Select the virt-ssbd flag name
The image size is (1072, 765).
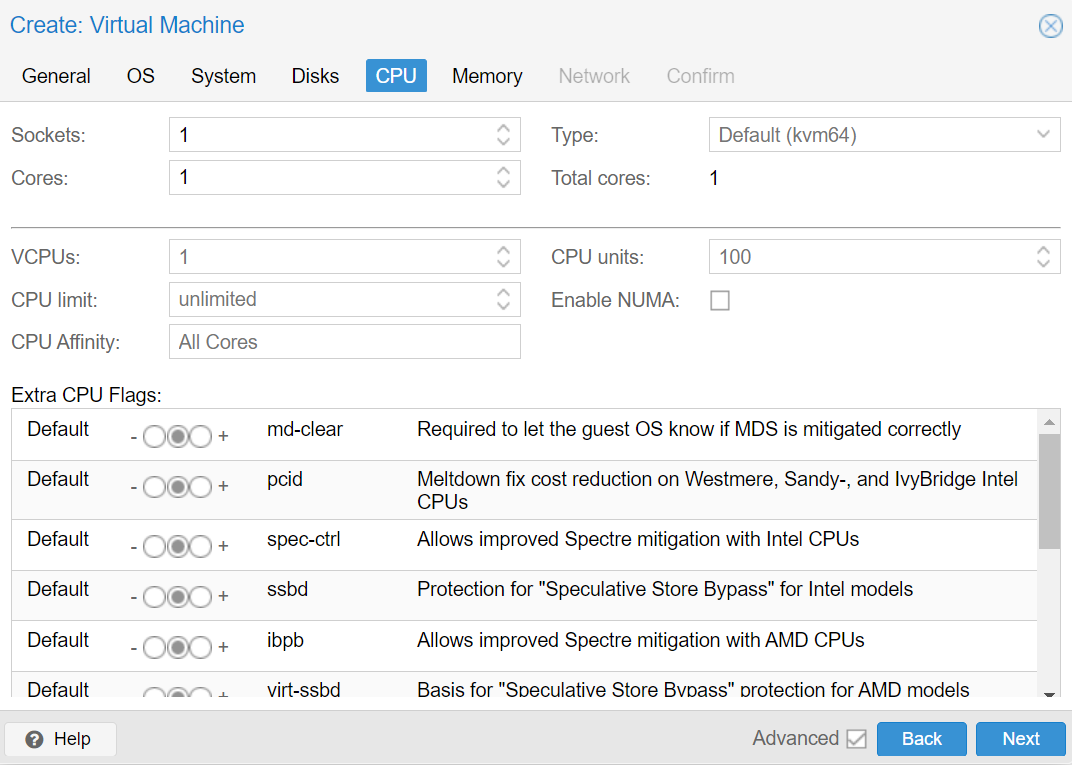click(x=304, y=689)
